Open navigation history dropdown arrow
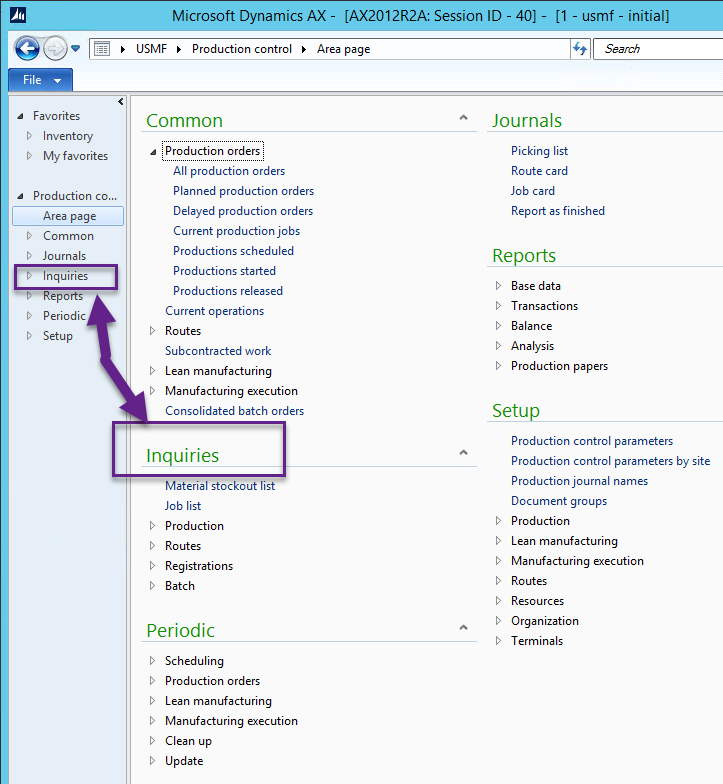 click(76, 48)
